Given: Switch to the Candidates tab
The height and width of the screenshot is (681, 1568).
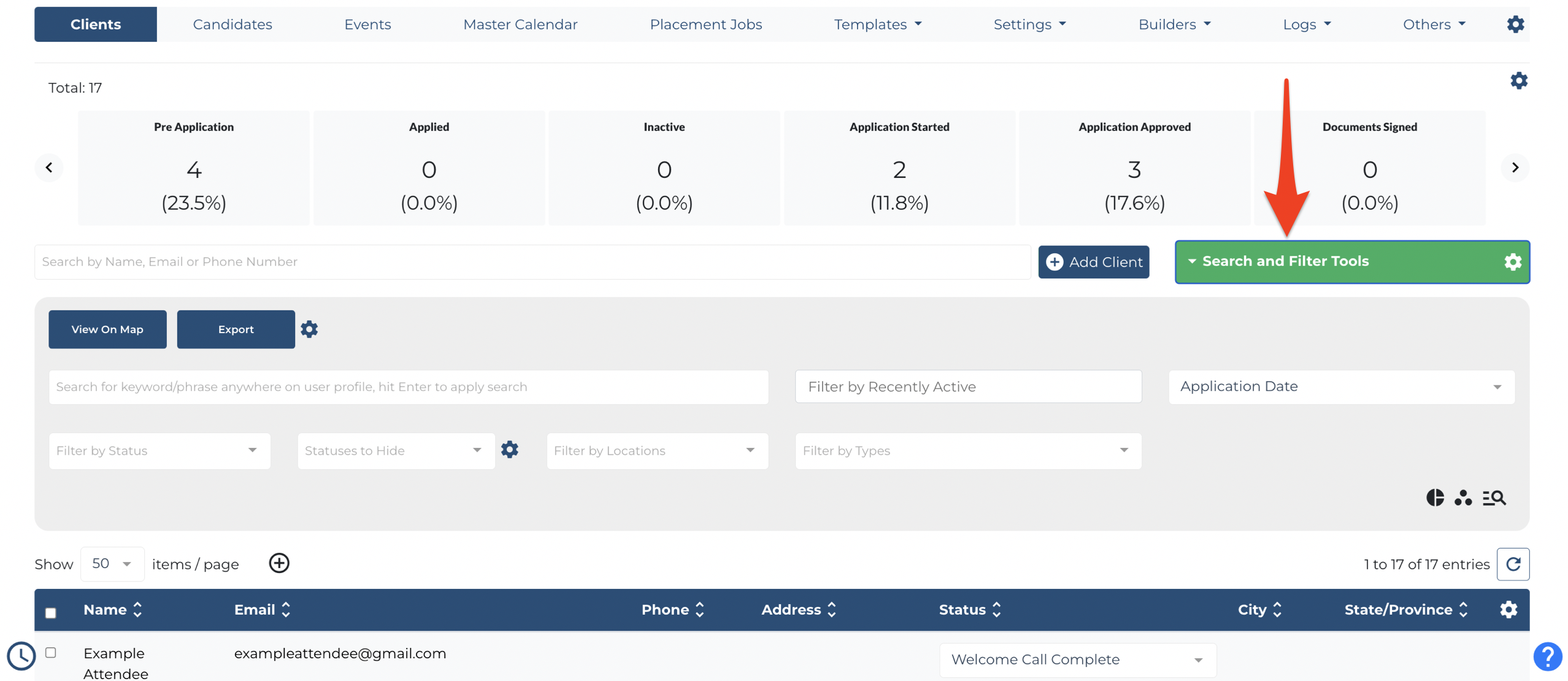Looking at the screenshot, I should [233, 25].
